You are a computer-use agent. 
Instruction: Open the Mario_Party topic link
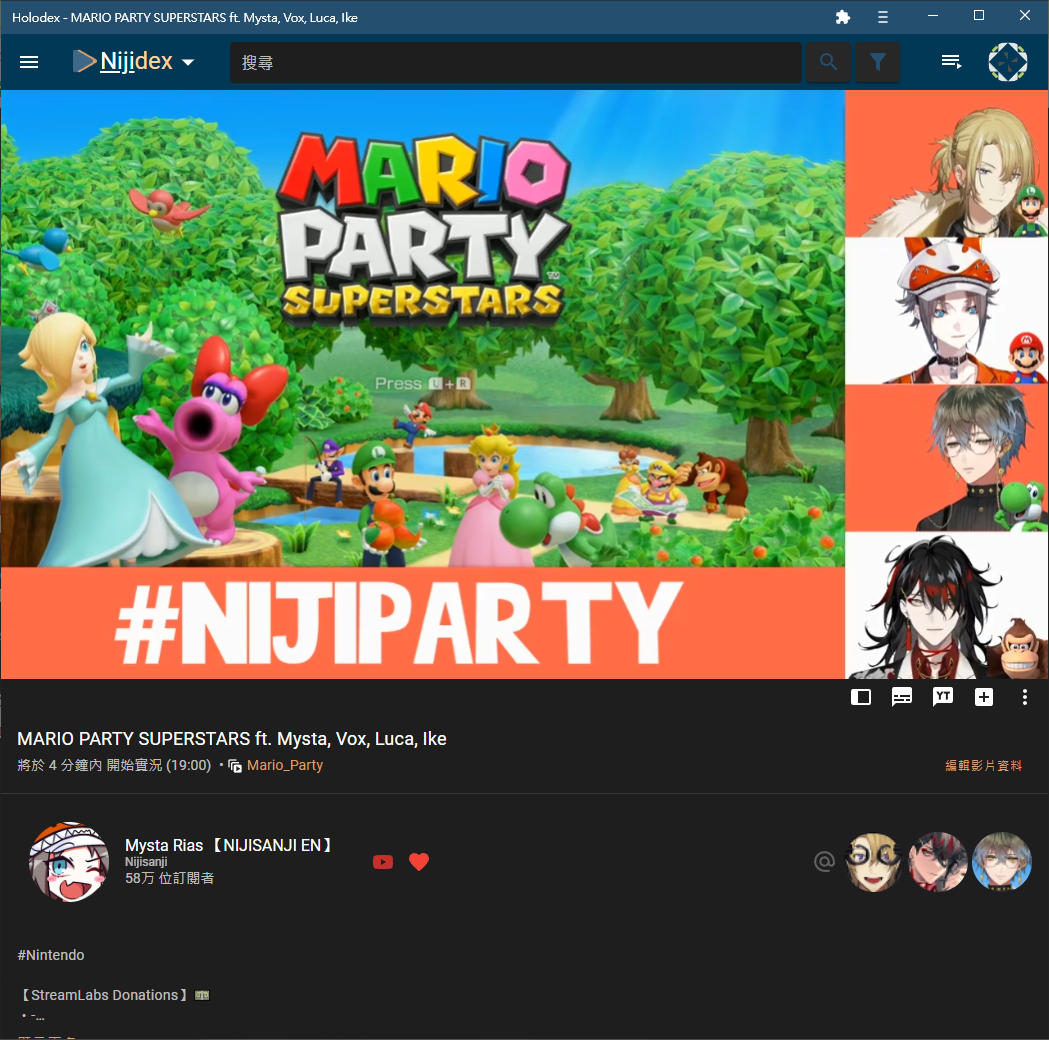click(x=284, y=765)
